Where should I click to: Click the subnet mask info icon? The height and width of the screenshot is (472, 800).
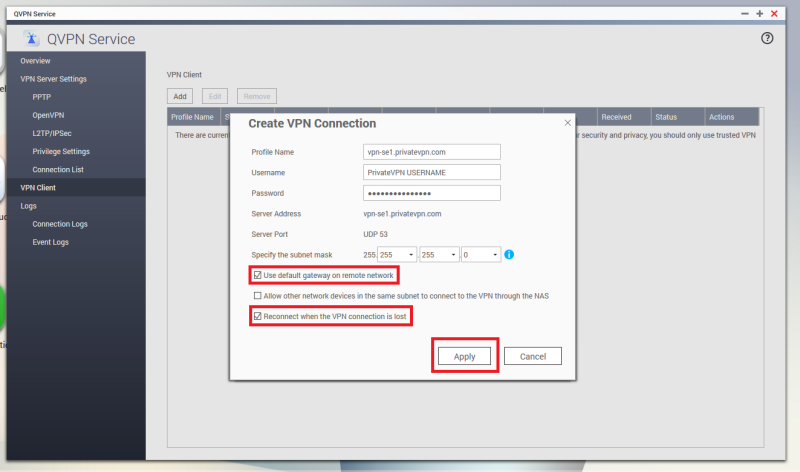pos(509,254)
